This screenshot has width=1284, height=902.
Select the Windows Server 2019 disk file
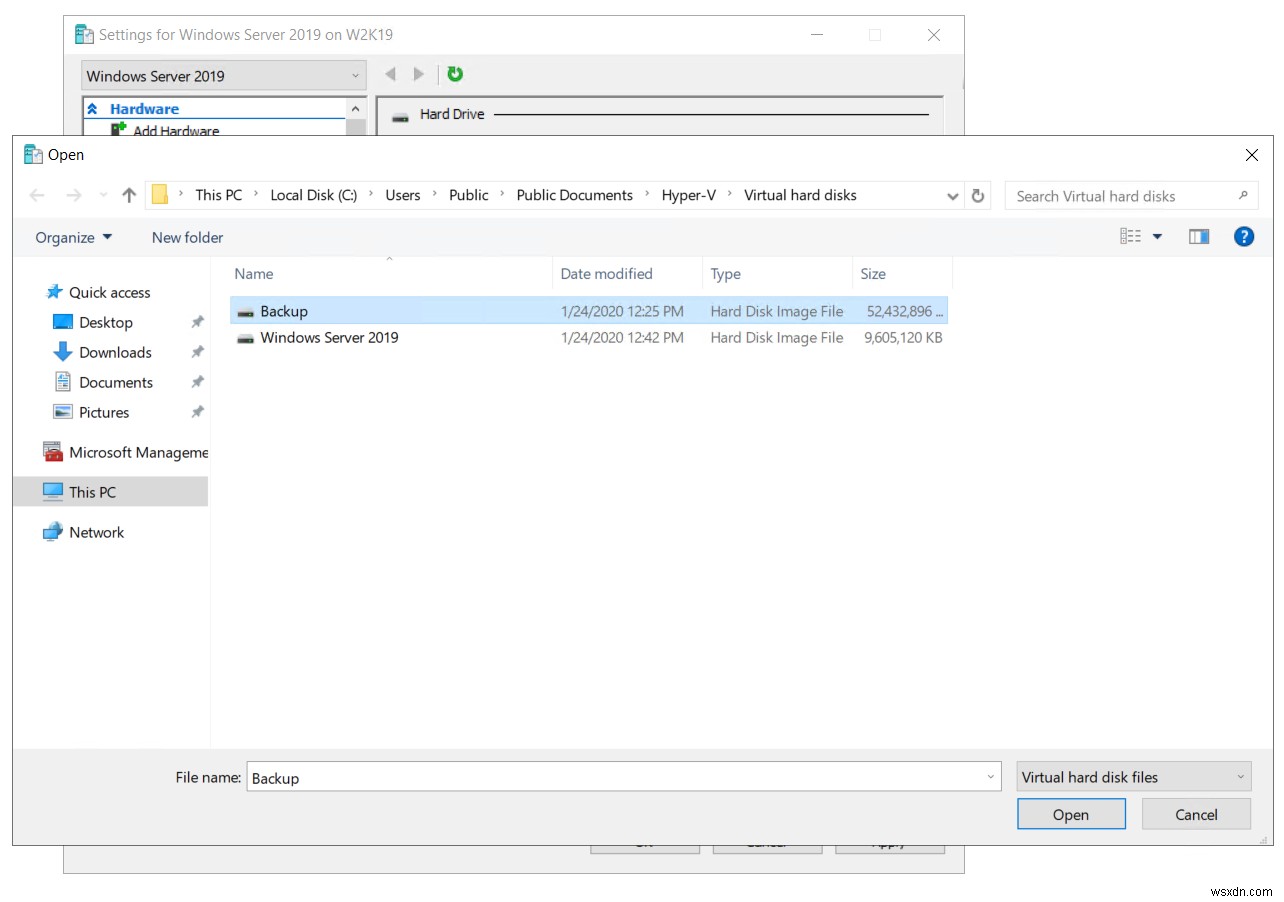pos(329,338)
